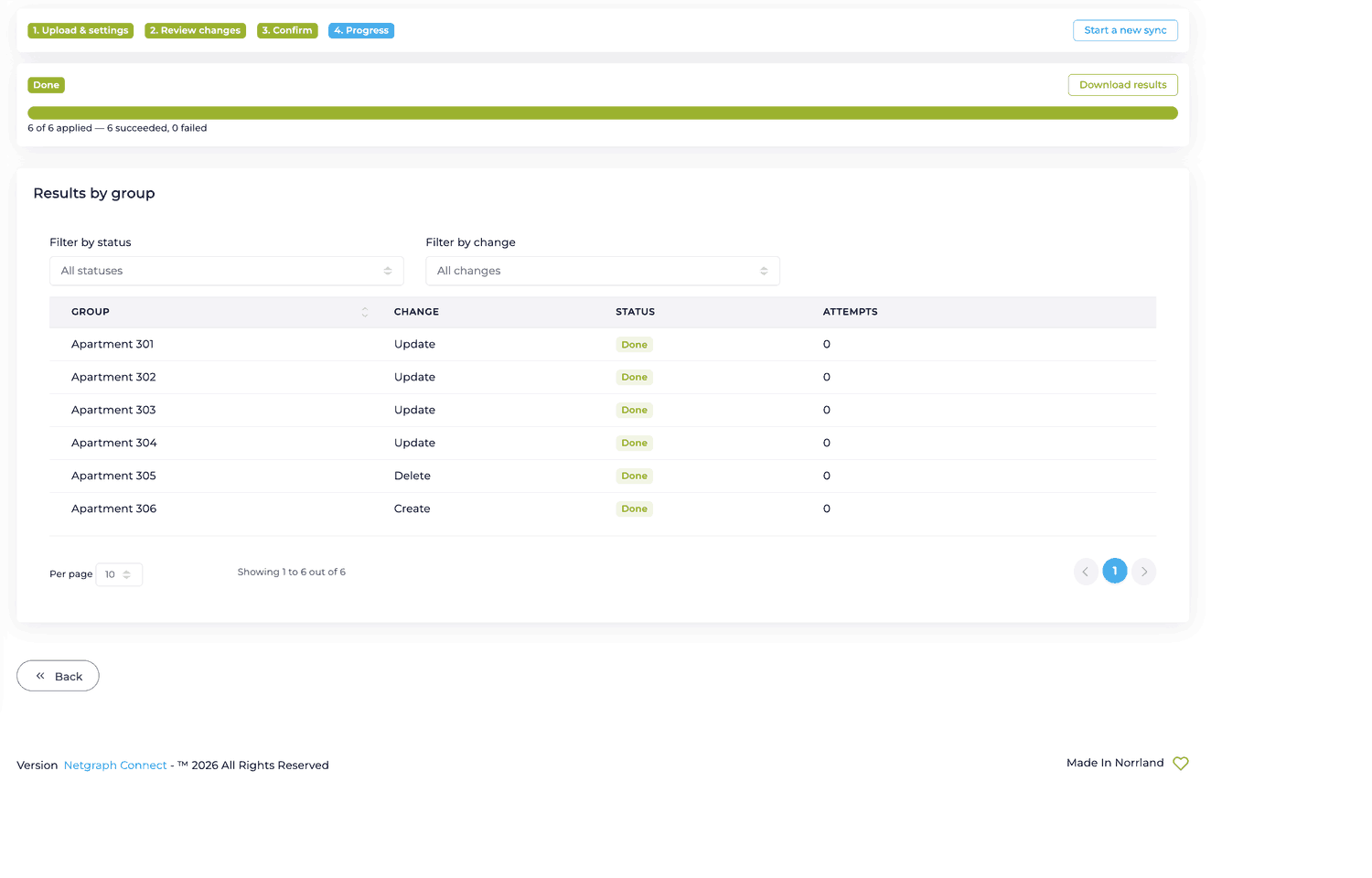Click the 6 of 6 applied summary text
Screen dimensions: 1372x878
pos(117,128)
